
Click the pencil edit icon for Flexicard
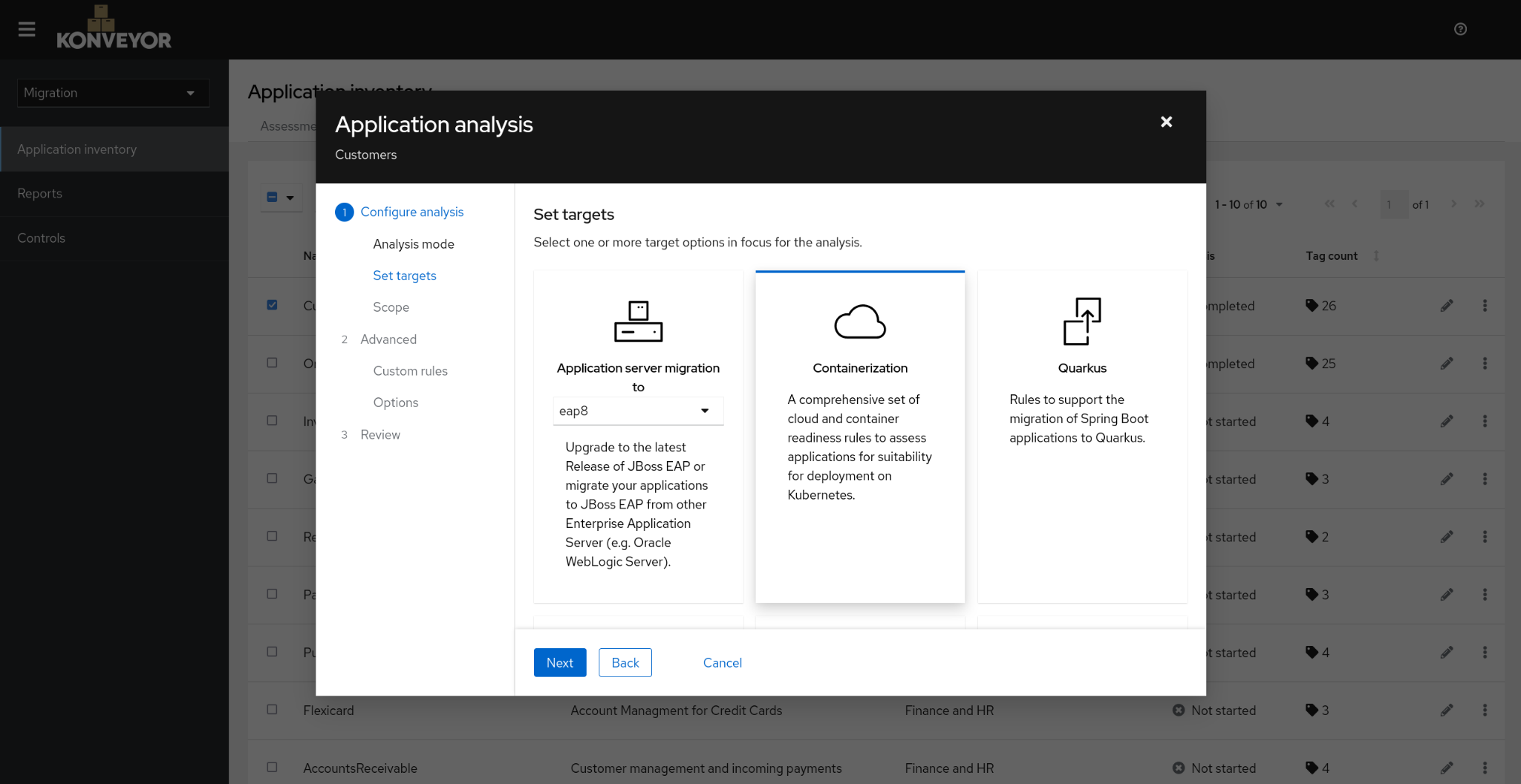[x=1446, y=710]
